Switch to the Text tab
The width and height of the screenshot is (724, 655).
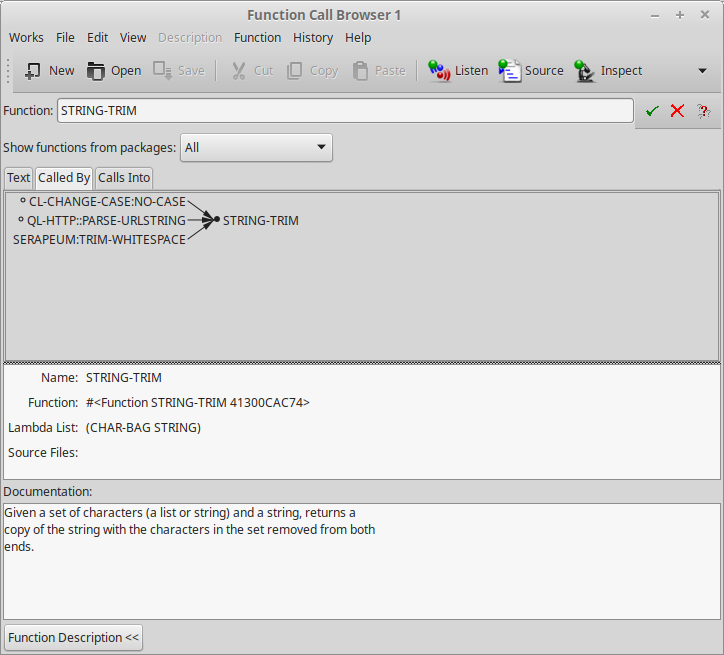pyautogui.click(x=19, y=177)
